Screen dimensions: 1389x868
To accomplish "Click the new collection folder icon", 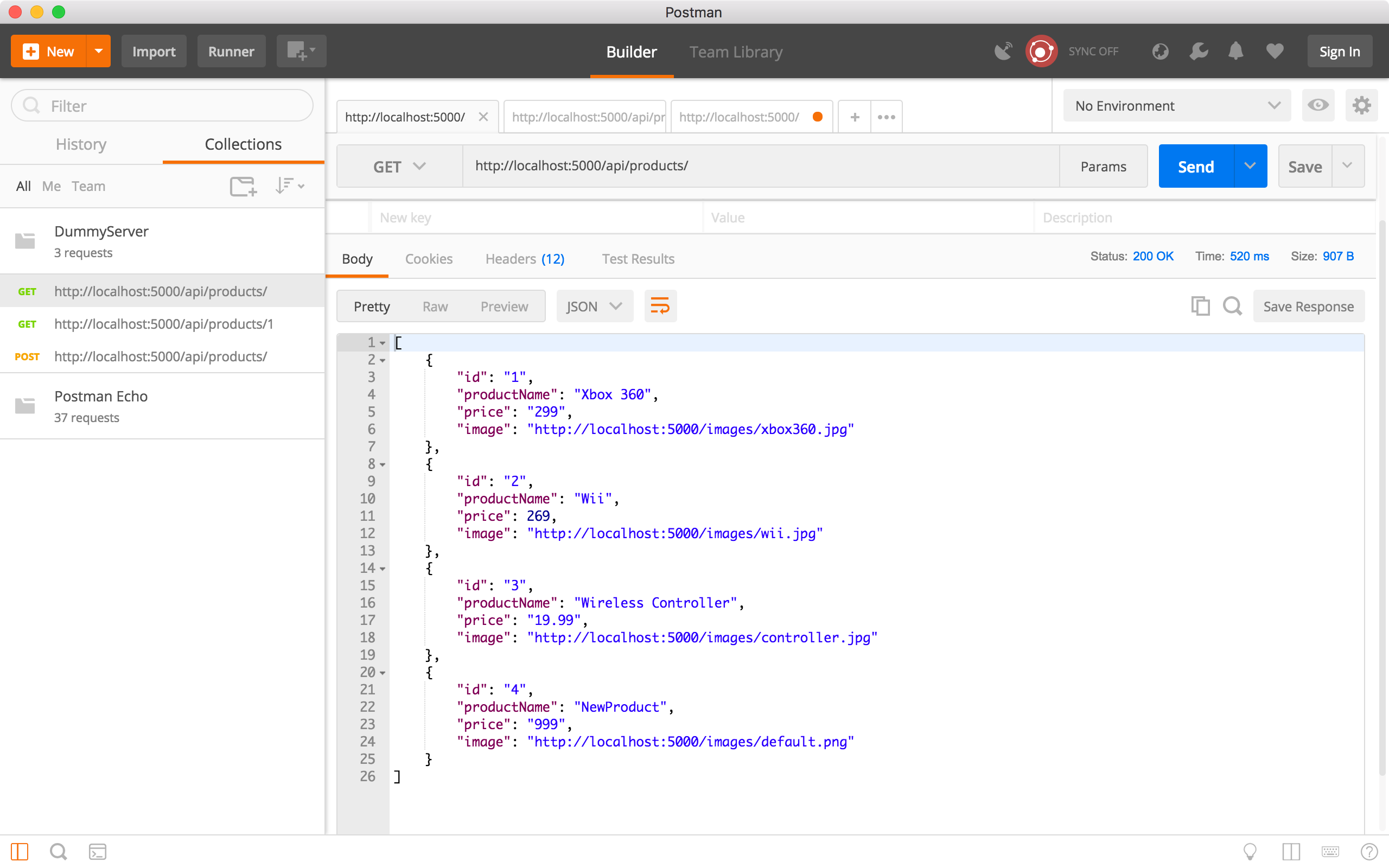I will point(243,186).
